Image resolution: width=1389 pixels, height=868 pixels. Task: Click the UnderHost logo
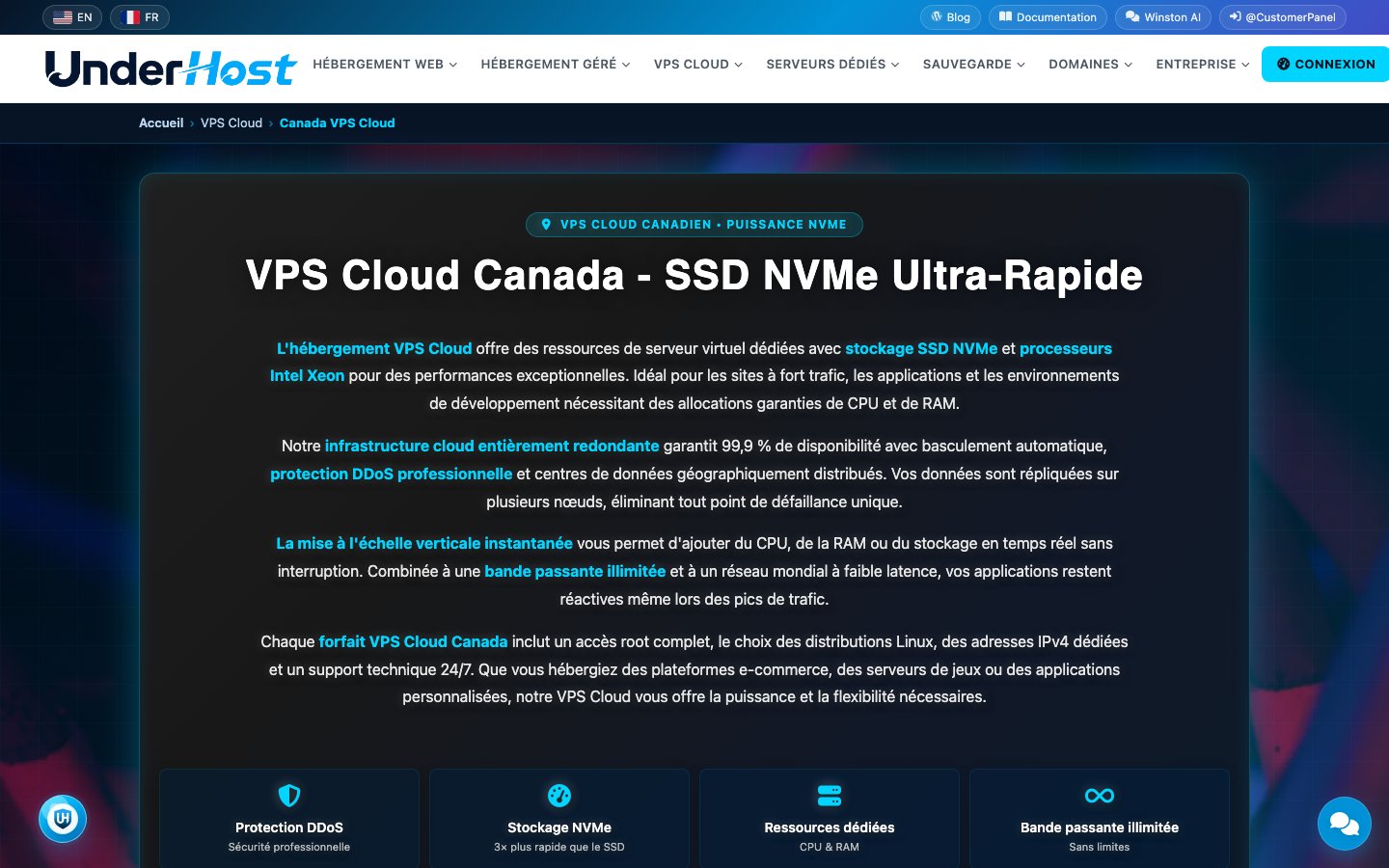click(x=171, y=68)
